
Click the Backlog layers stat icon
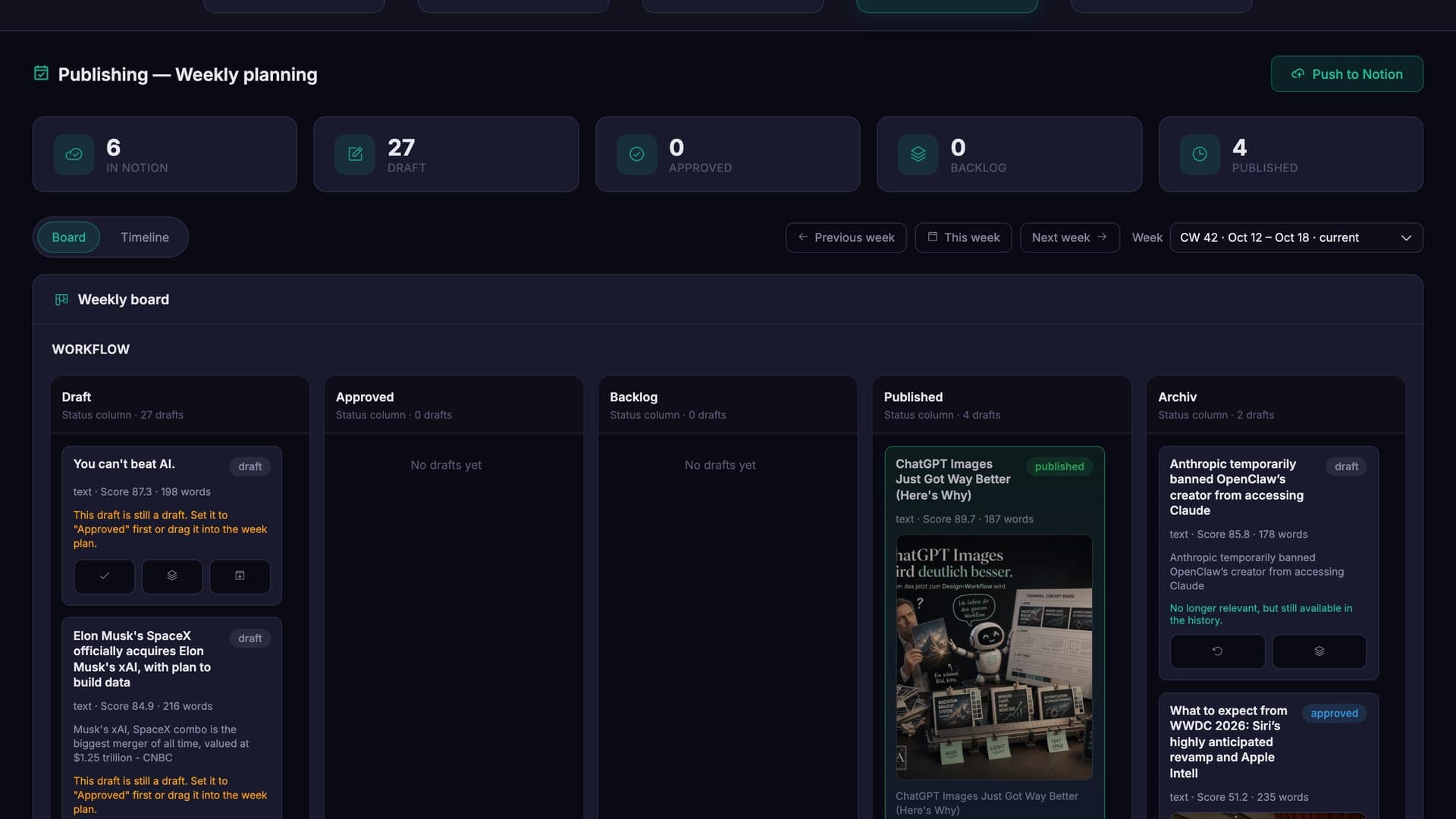(x=918, y=154)
